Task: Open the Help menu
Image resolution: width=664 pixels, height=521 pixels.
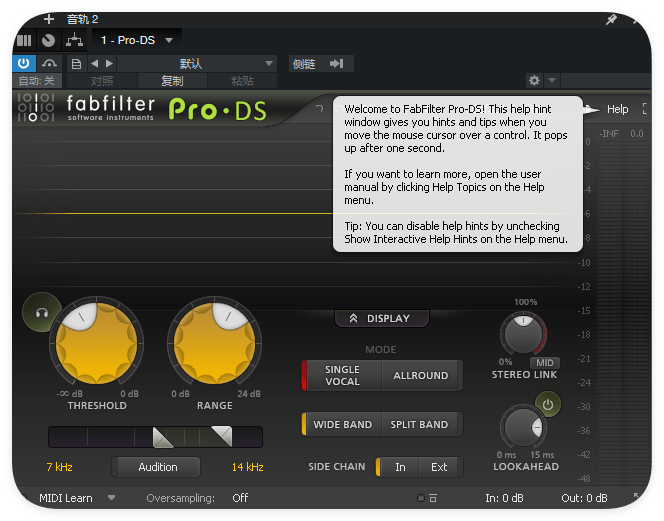Action: [x=617, y=109]
